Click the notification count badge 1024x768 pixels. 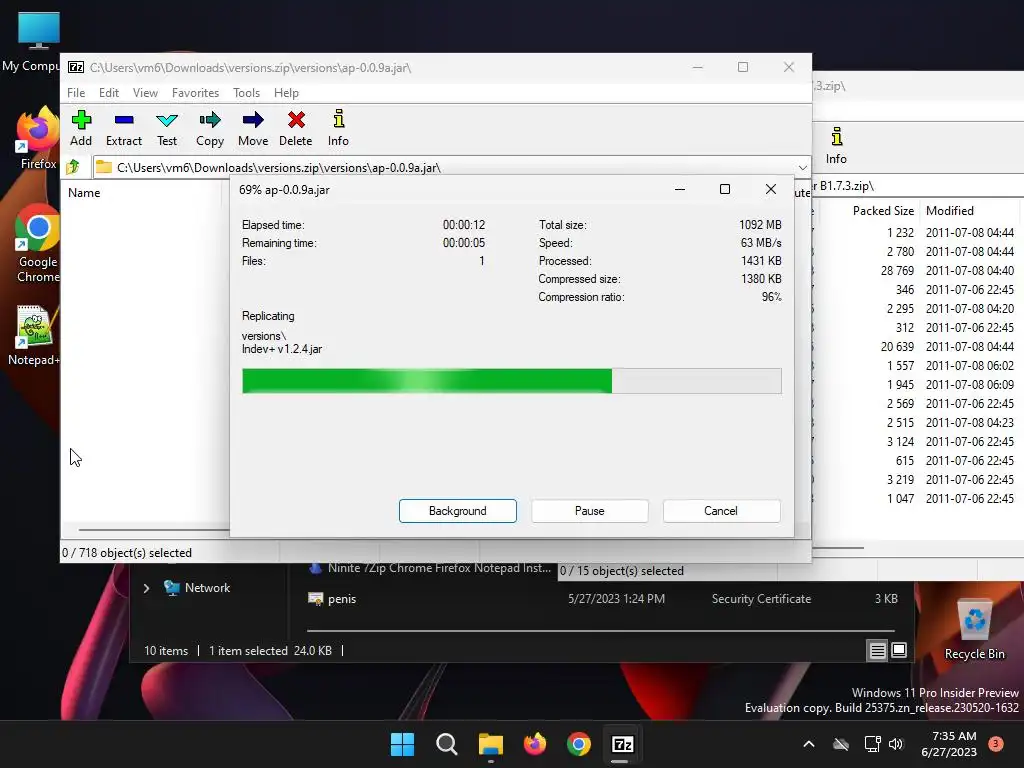pos(996,743)
